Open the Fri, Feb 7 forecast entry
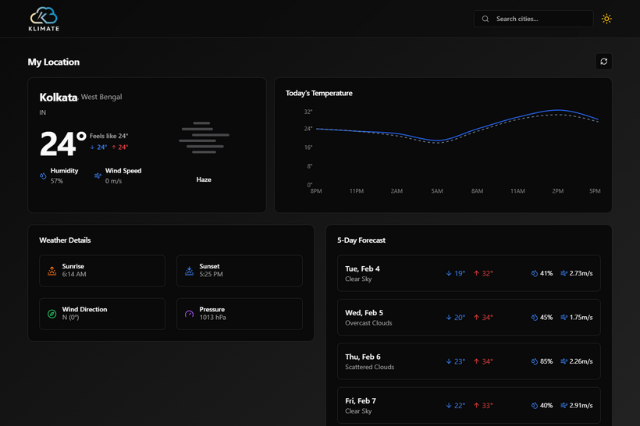This screenshot has height=426, width=640. [x=469, y=404]
